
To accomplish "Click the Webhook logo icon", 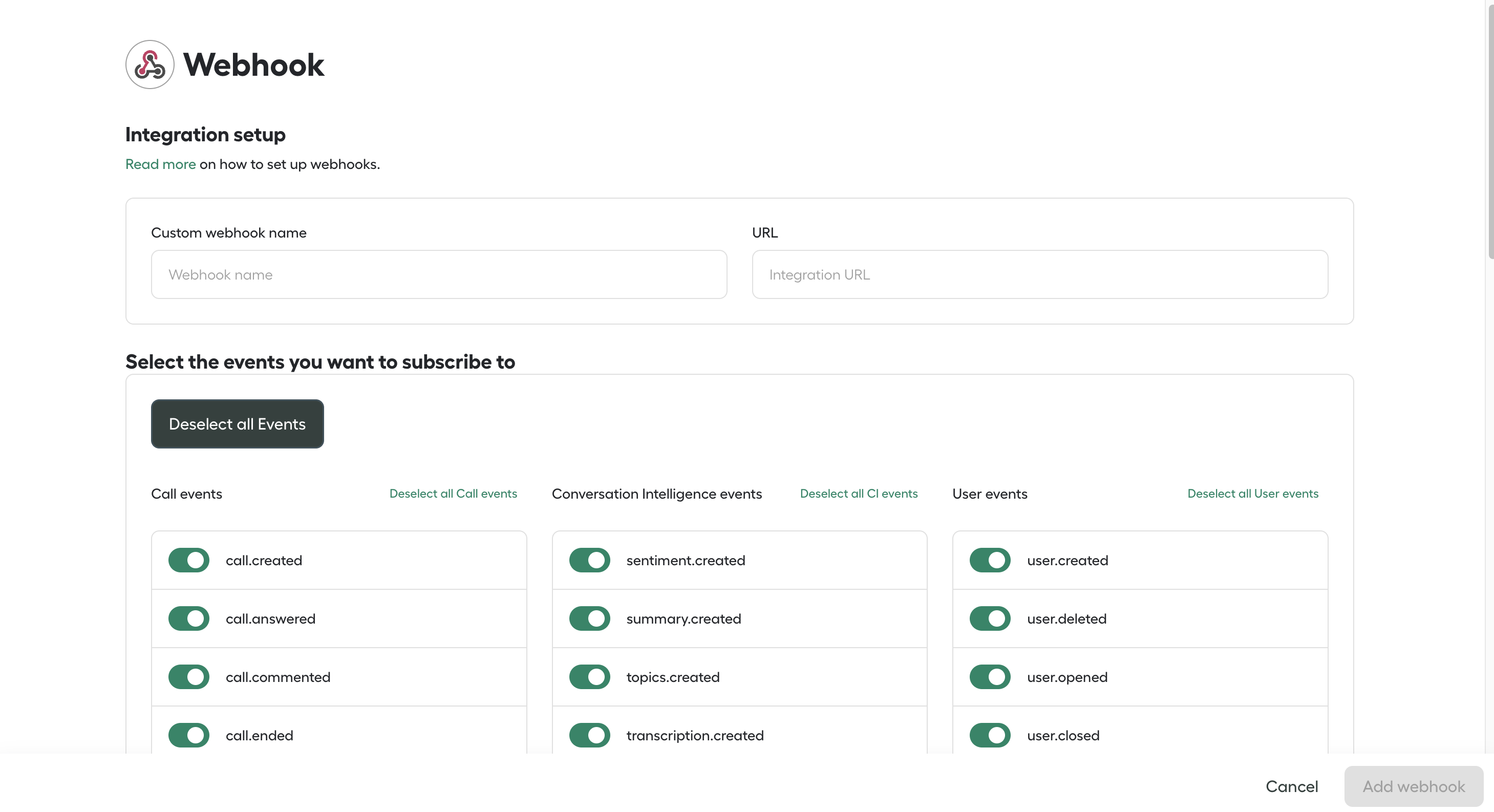I will point(149,65).
